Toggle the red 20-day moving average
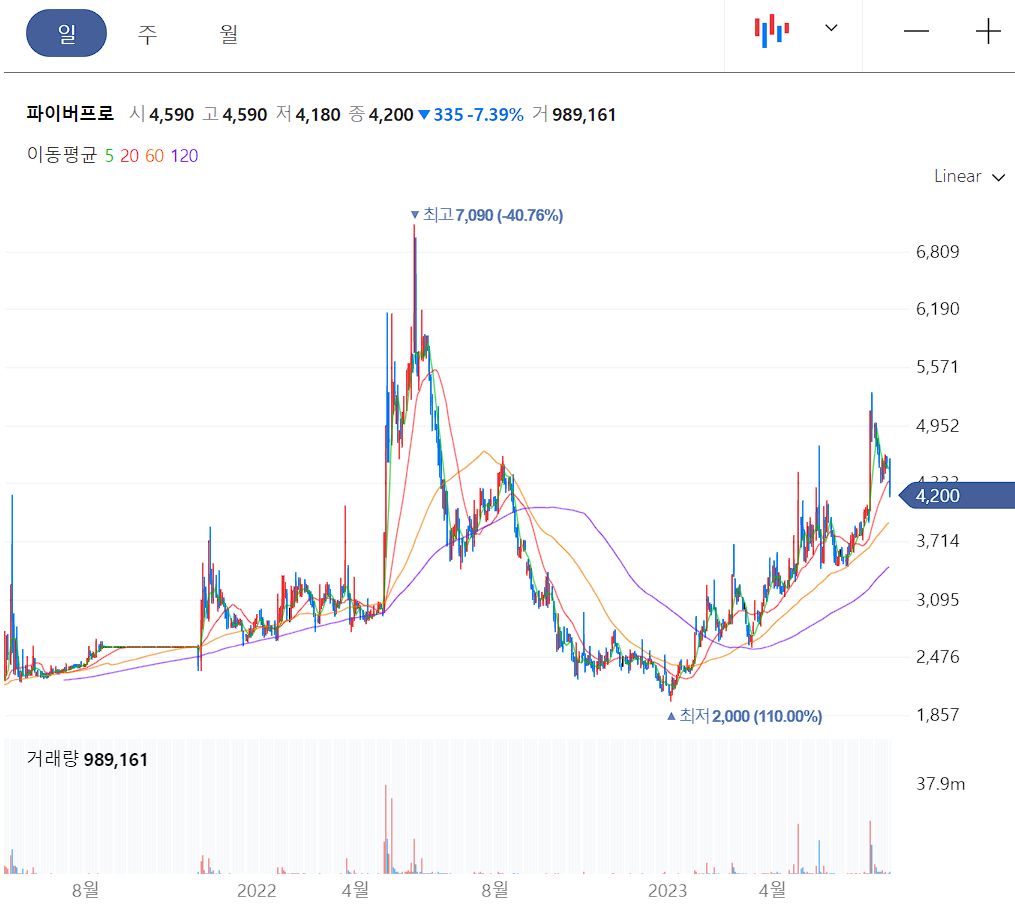Viewport: 1015px width, 920px height. [130, 156]
